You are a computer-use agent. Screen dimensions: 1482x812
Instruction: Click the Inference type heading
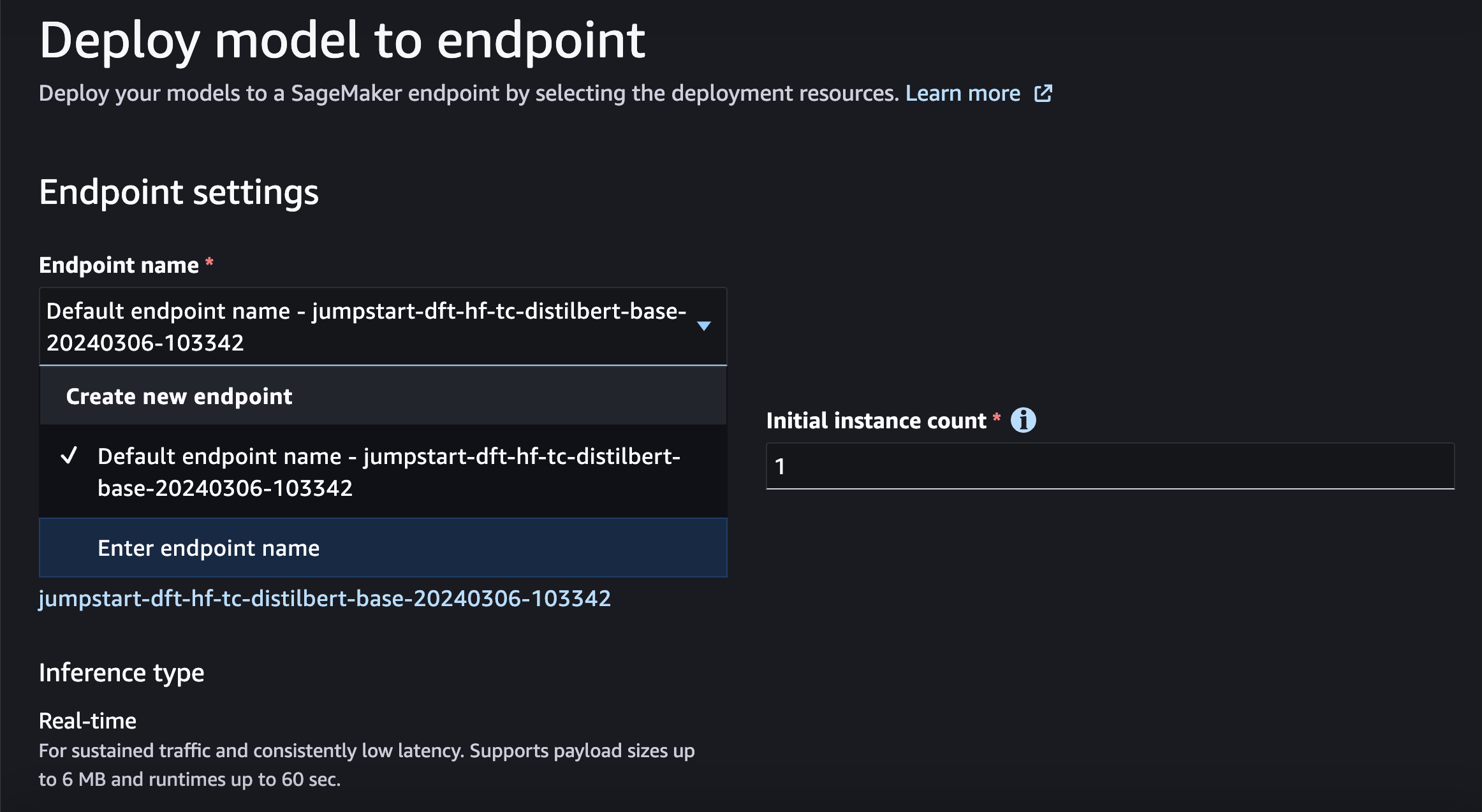122,672
